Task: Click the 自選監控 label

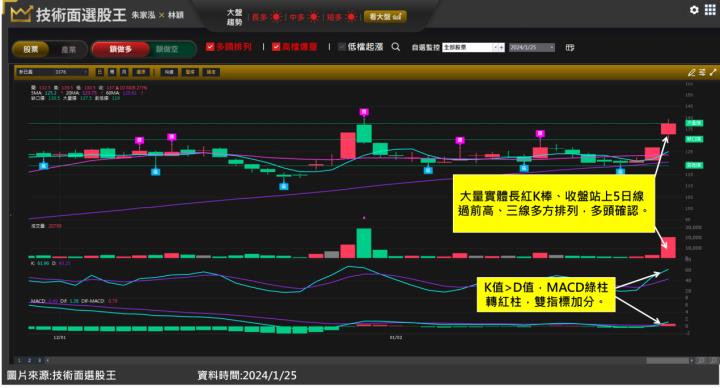Action: [x=426, y=47]
